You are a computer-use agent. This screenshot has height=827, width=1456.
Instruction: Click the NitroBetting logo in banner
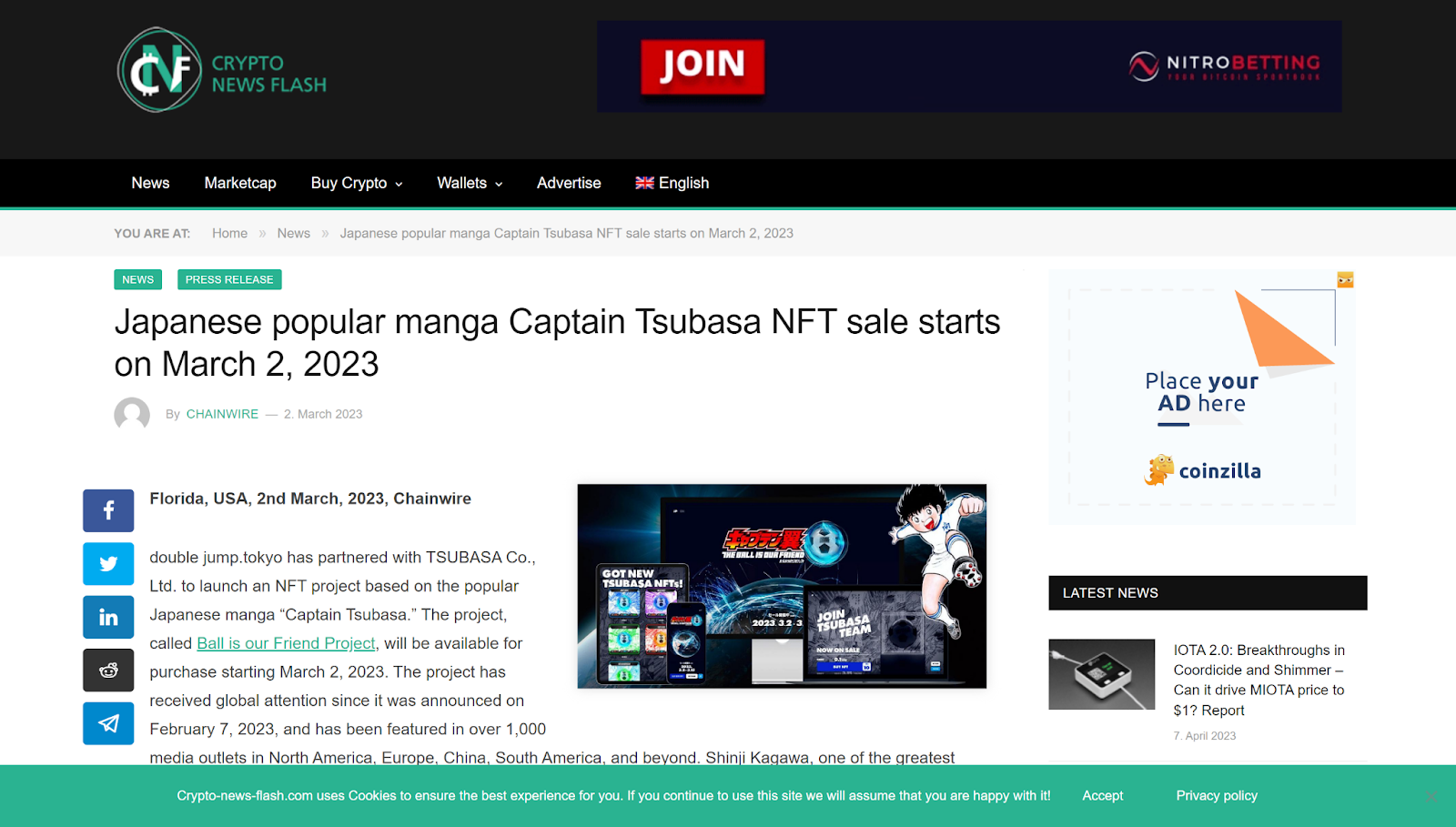1224,66
